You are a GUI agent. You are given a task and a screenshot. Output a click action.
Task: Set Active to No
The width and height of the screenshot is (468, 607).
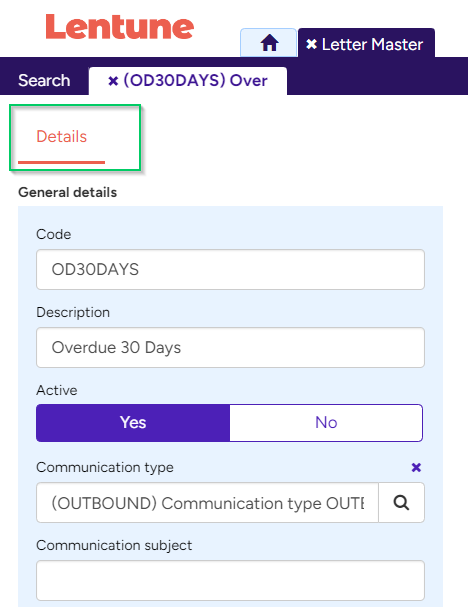coord(326,423)
